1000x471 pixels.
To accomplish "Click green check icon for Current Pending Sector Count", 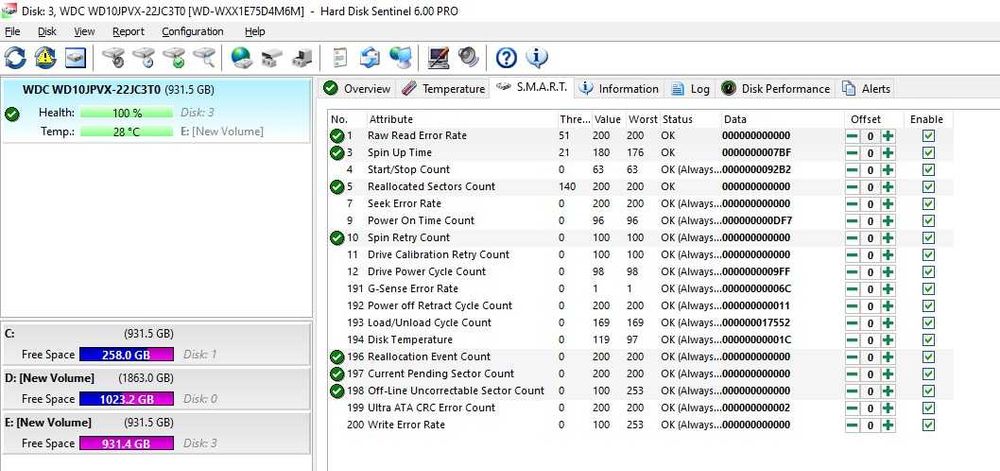I will [x=337, y=373].
